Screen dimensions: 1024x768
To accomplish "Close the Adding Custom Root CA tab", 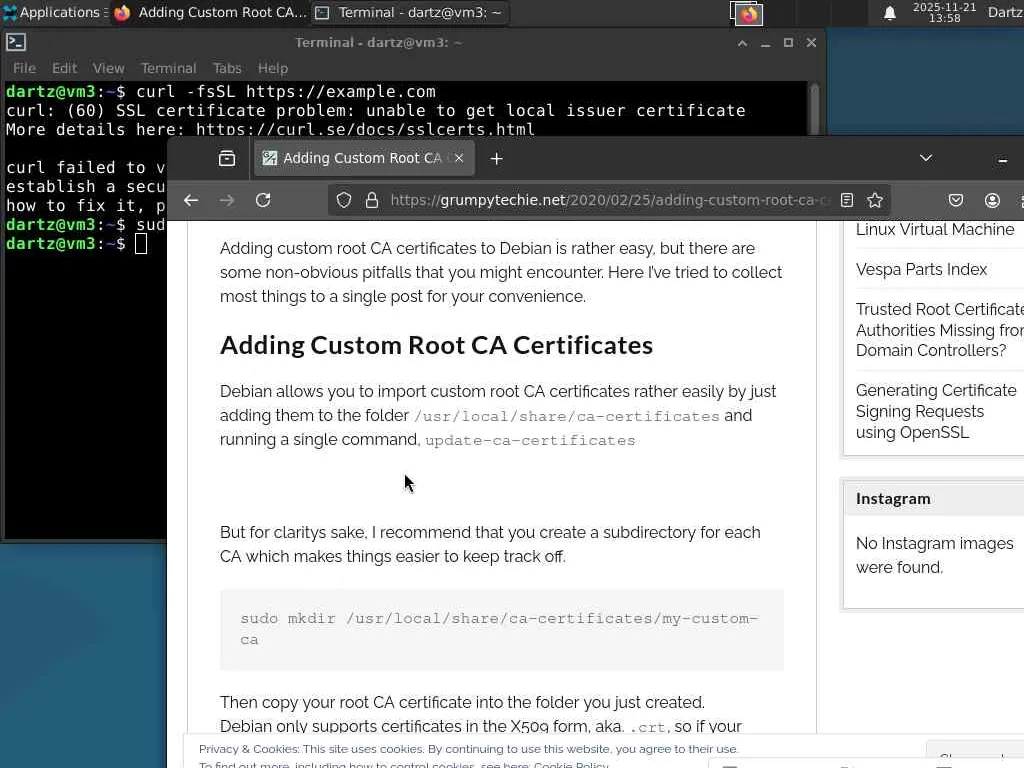I will 459,158.
